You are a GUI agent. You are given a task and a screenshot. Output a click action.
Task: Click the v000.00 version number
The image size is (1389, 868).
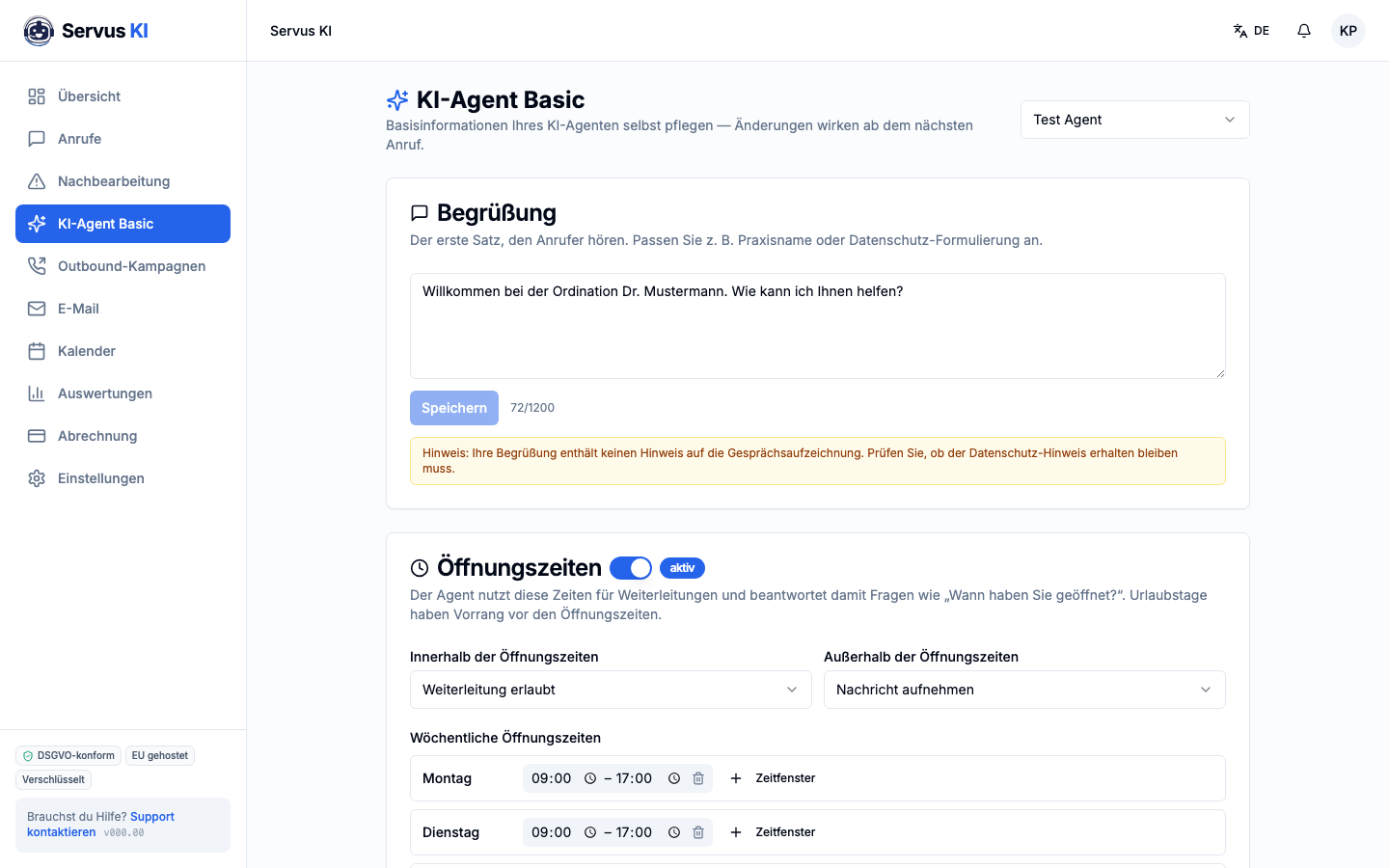(124, 833)
